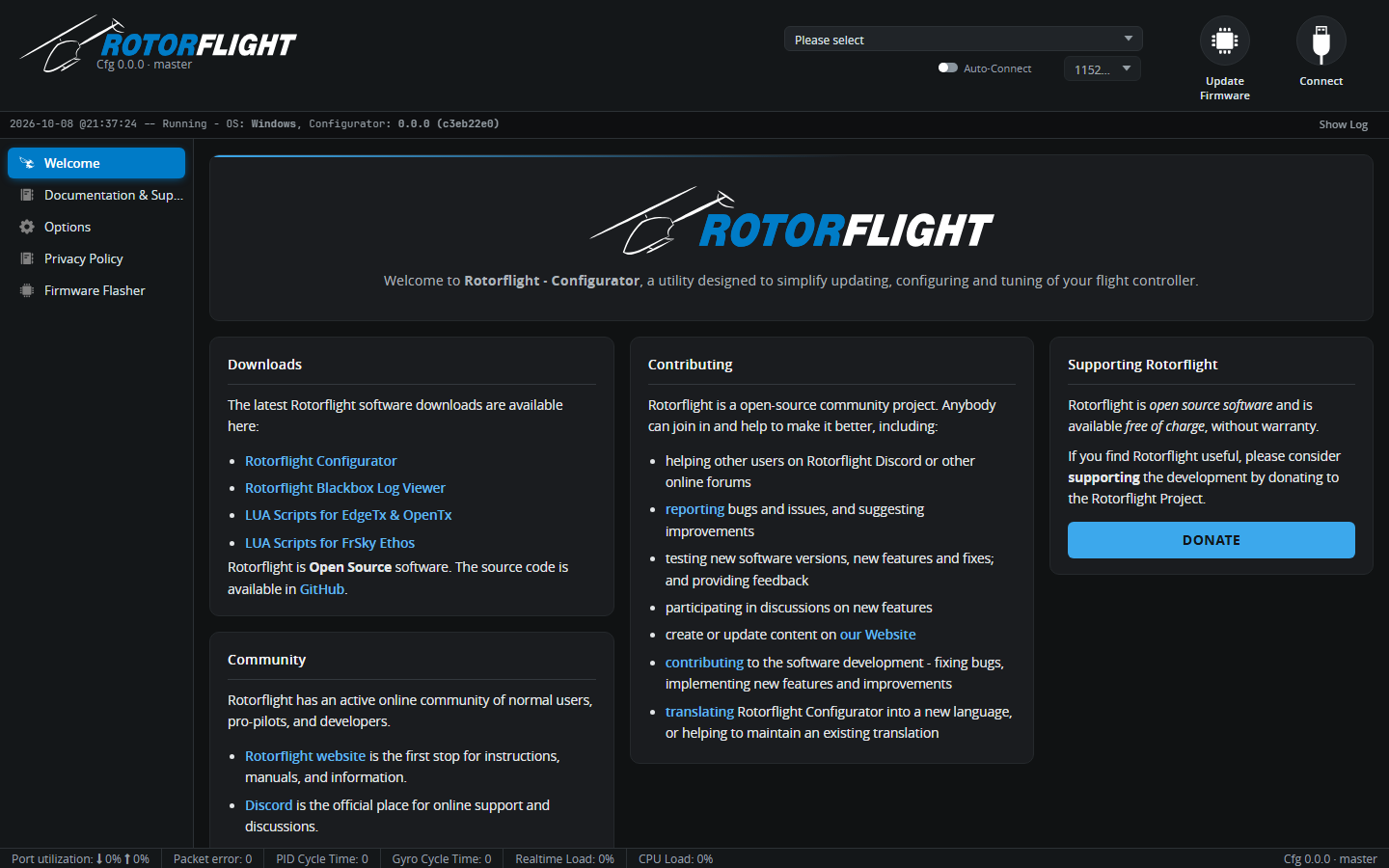Viewport: 1389px width, 868px height.
Task: Click 'CPU Load: 0%' status entry
Action: (675, 858)
